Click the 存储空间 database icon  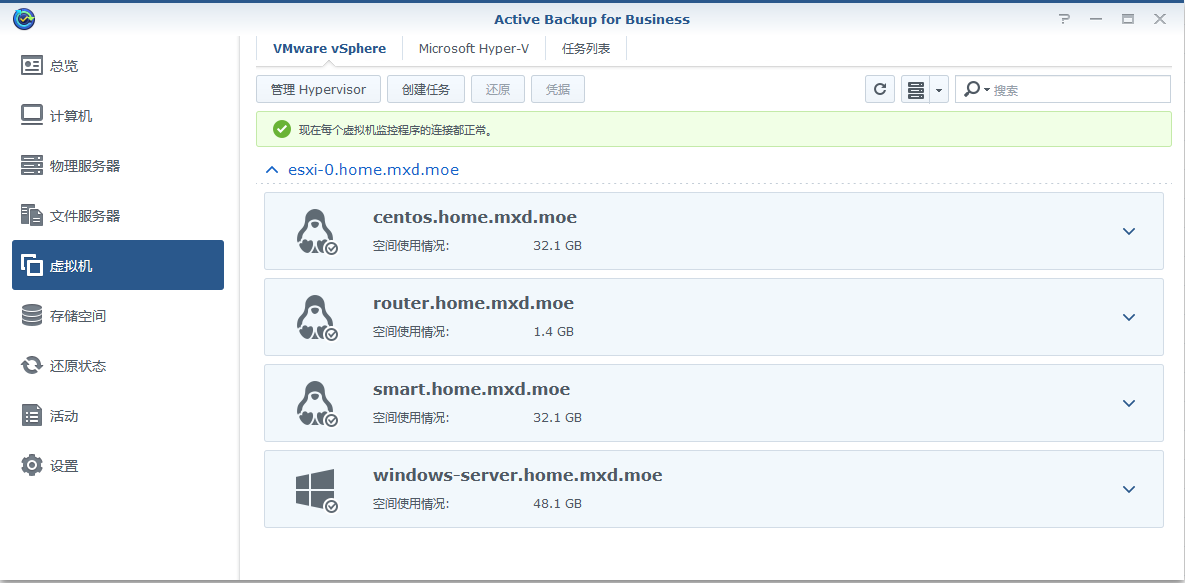pyautogui.click(x=31, y=315)
